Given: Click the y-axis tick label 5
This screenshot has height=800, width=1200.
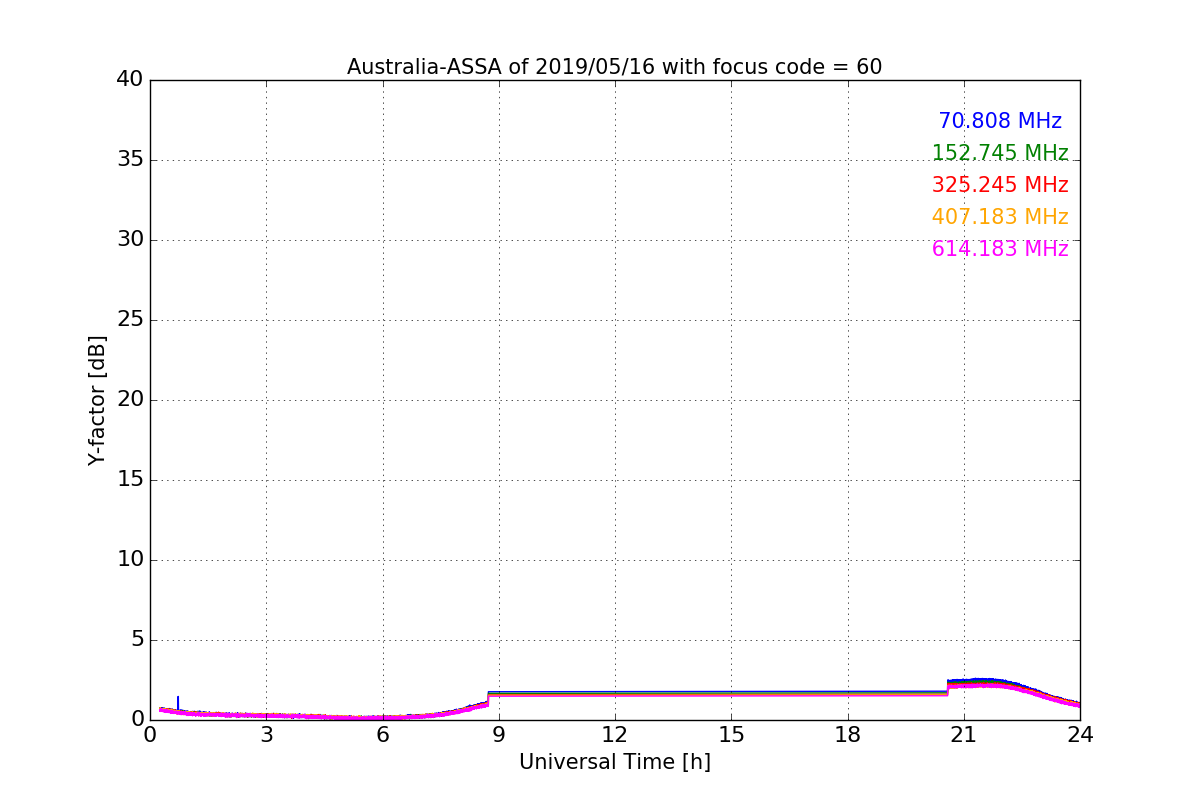Looking at the screenshot, I should [137, 639].
